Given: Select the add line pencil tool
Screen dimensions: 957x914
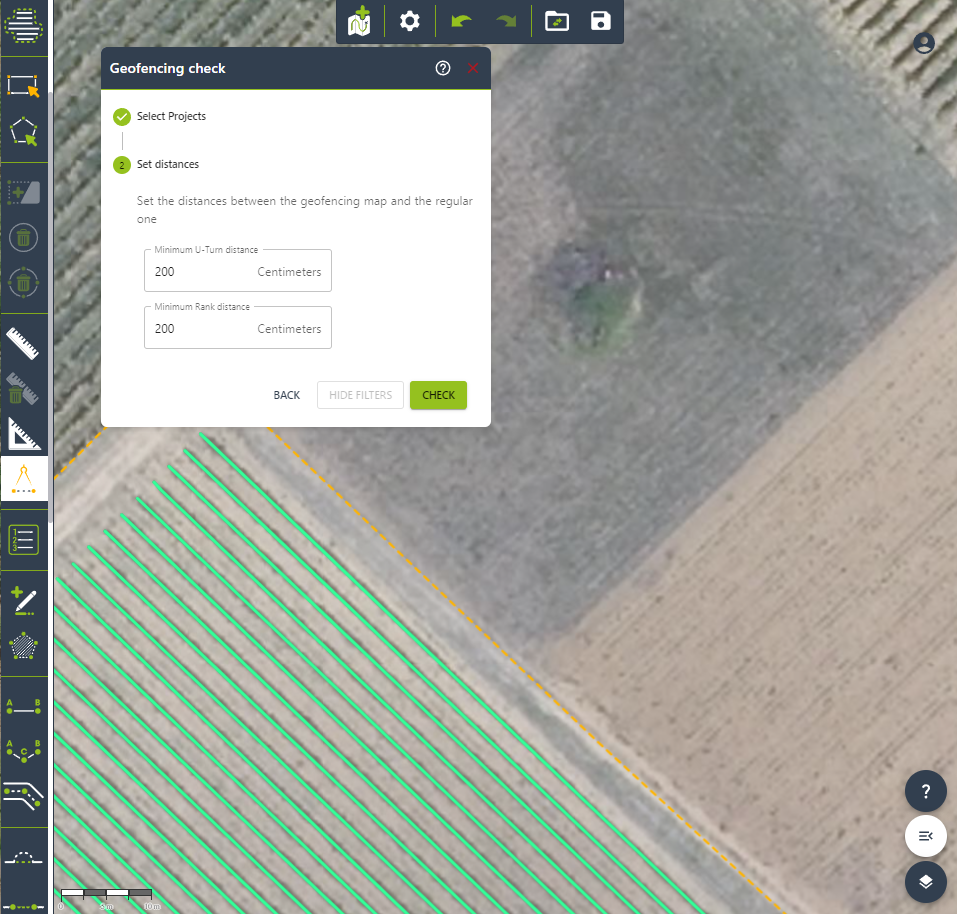Looking at the screenshot, I should (23, 600).
